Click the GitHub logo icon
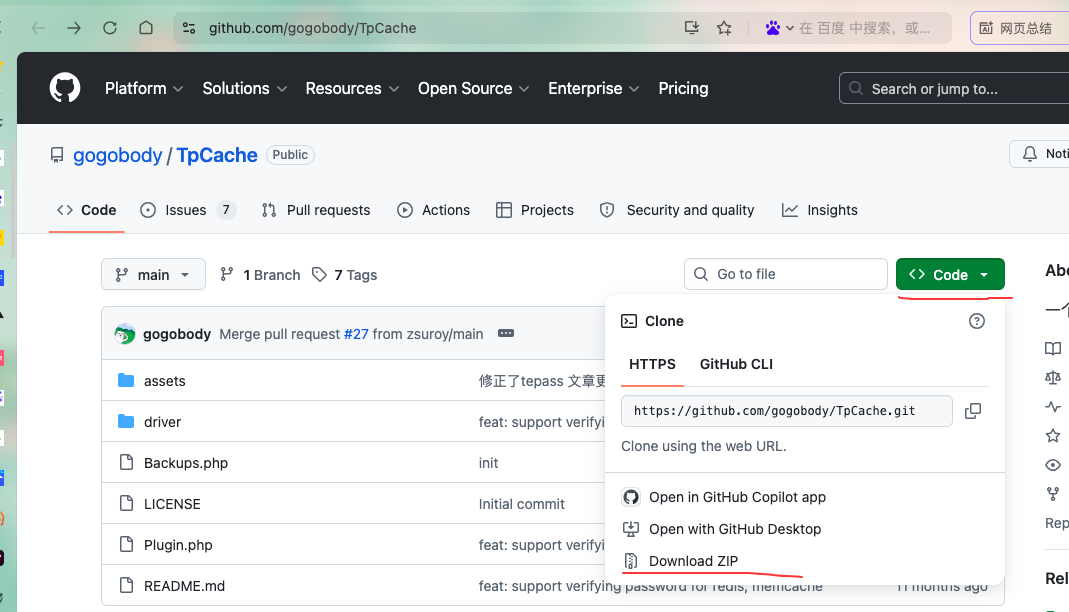1069x612 pixels. tap(65, 88)
